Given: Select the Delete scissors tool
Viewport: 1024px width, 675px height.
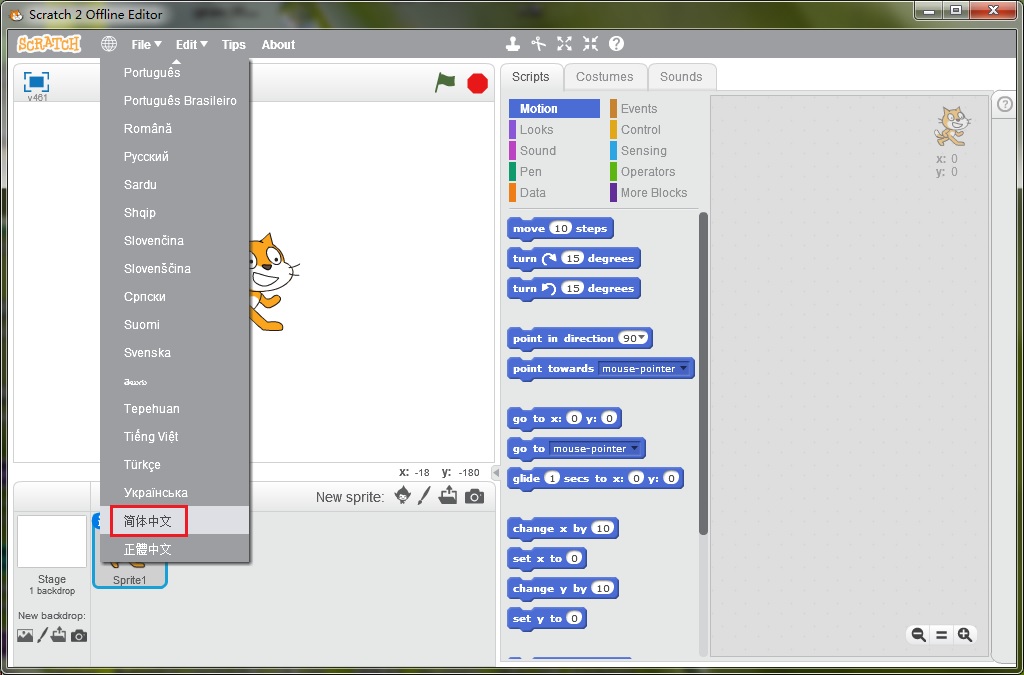Looking at the screenshot, I should 538,44.
